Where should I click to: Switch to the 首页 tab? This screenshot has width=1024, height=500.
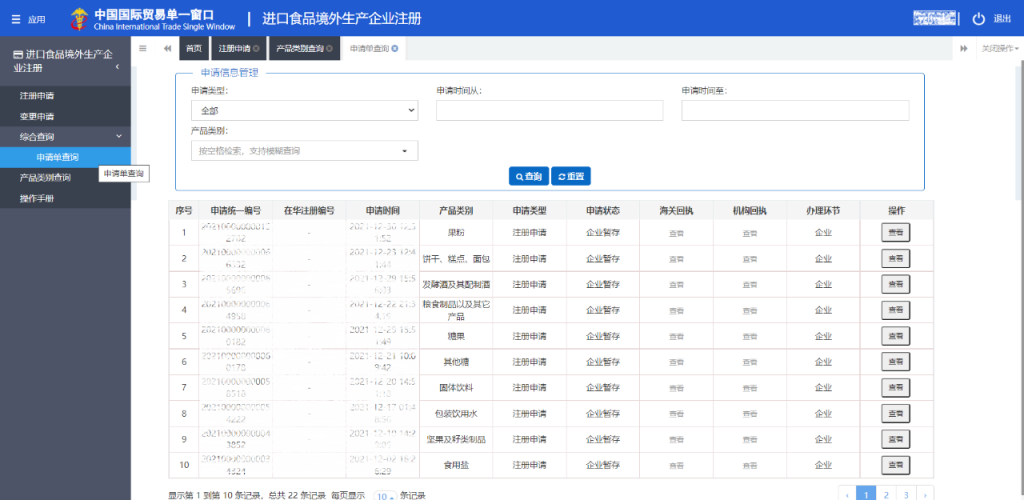pyautogui.click(x=194, y=48)
